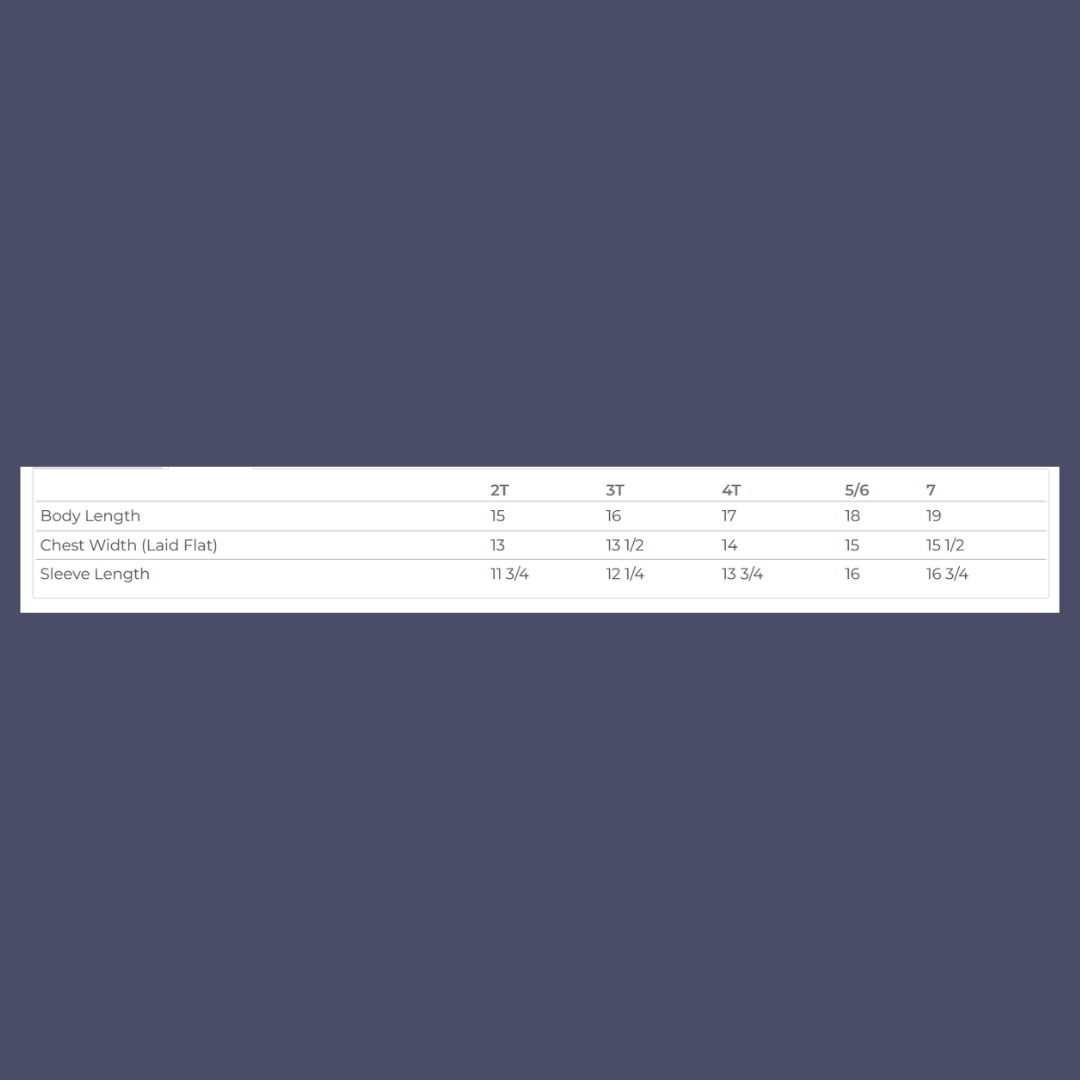Select the 3T sleeve length 12 1/4
Screen dimensions: 1080x1080
[x=625, y=574]
